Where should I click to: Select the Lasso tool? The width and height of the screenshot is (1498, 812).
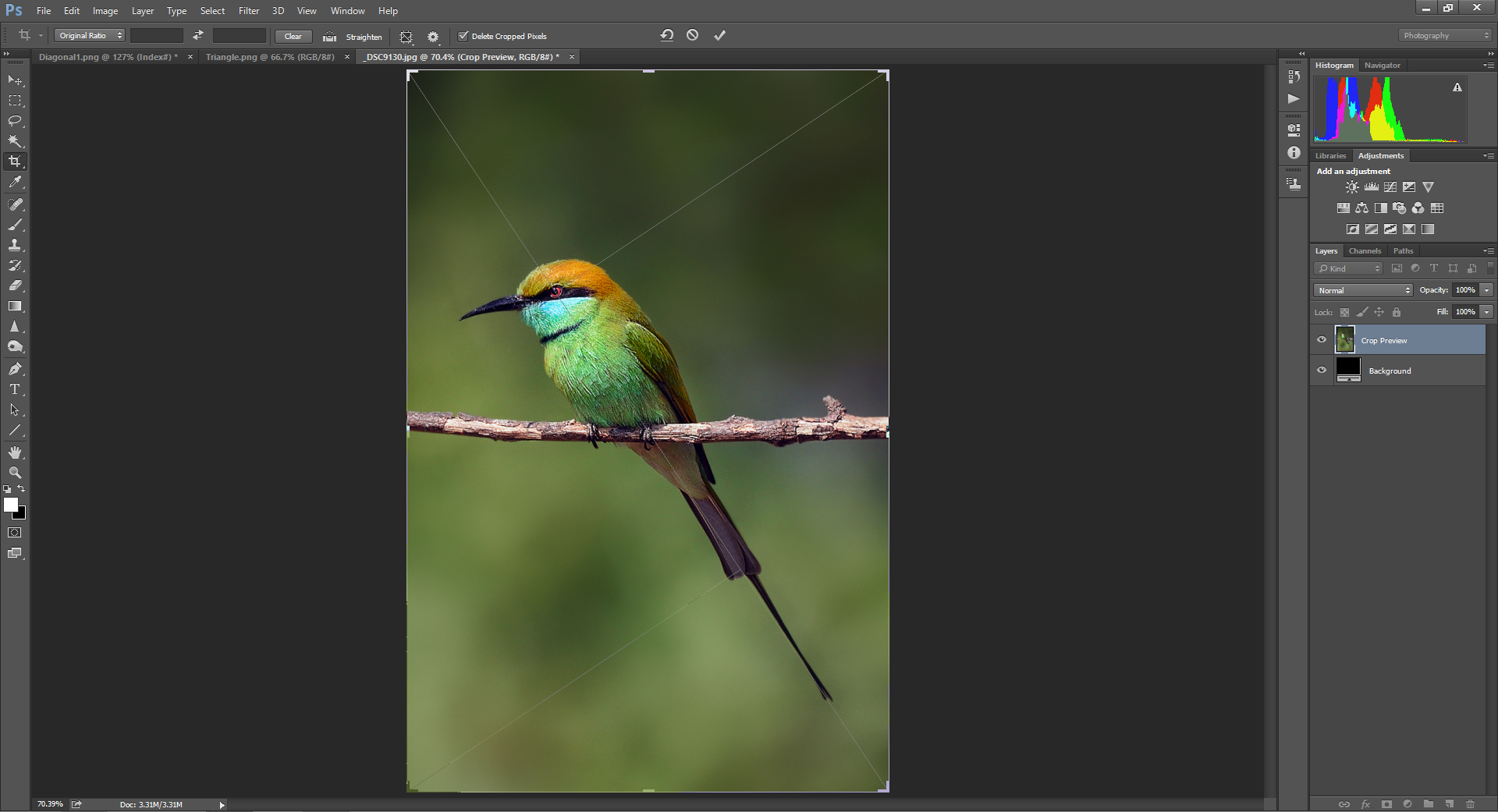pos(15,121)
